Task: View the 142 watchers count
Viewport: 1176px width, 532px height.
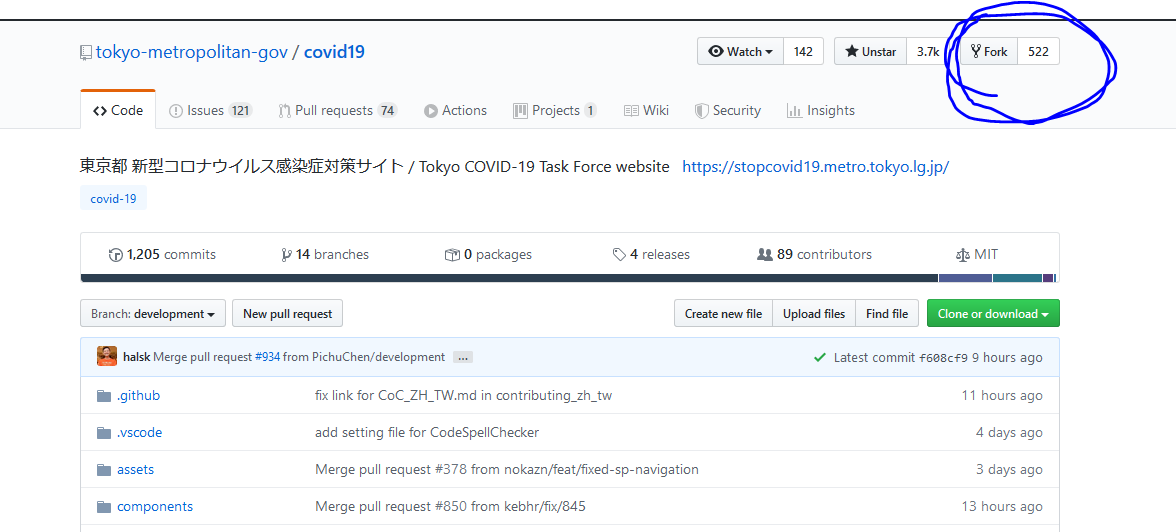Action: (803, 52)
